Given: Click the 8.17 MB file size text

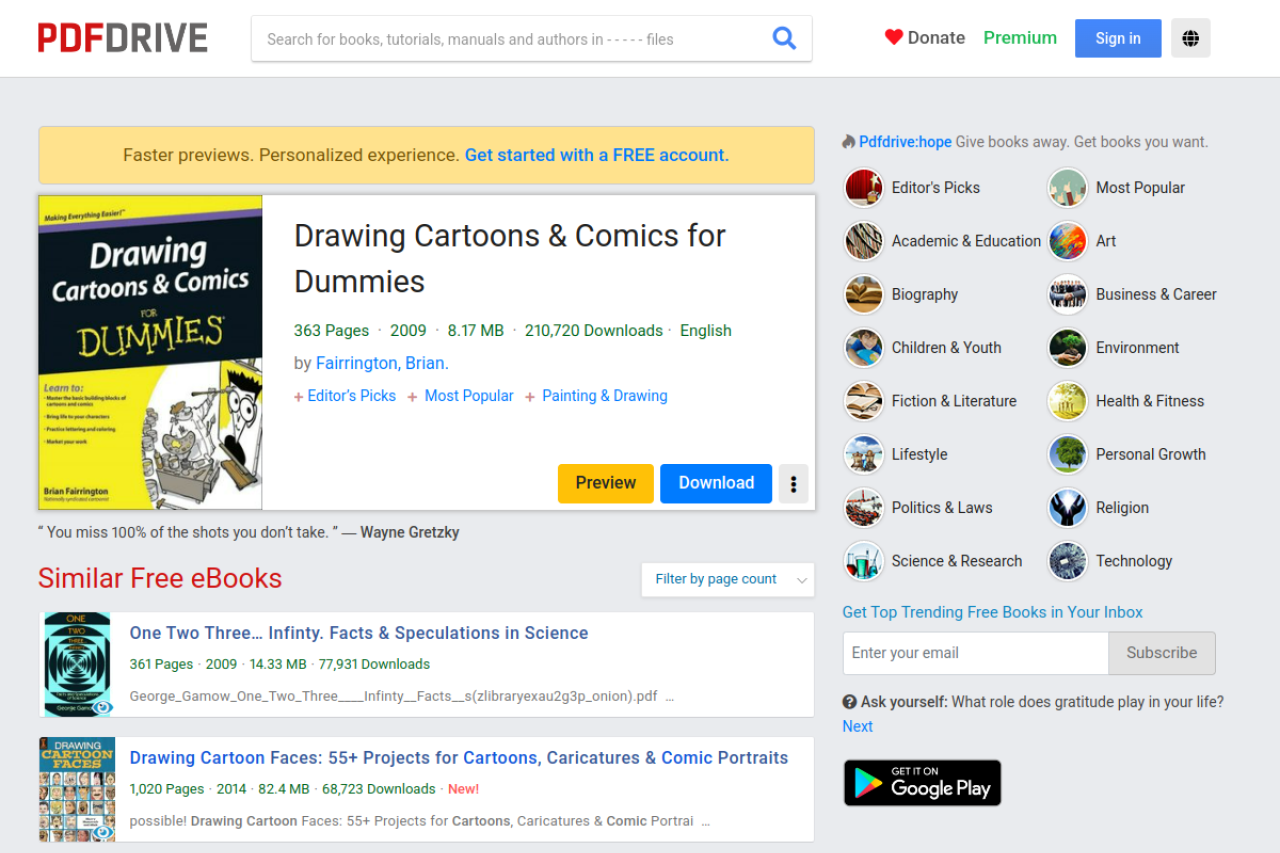Looking at the screenshot, I should point(476,331).
